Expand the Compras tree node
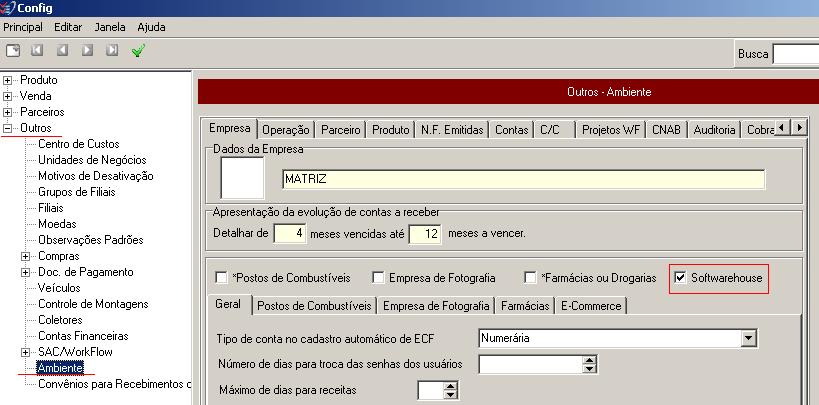The height and width of the screenshot is (405, 819). (25, 256)
